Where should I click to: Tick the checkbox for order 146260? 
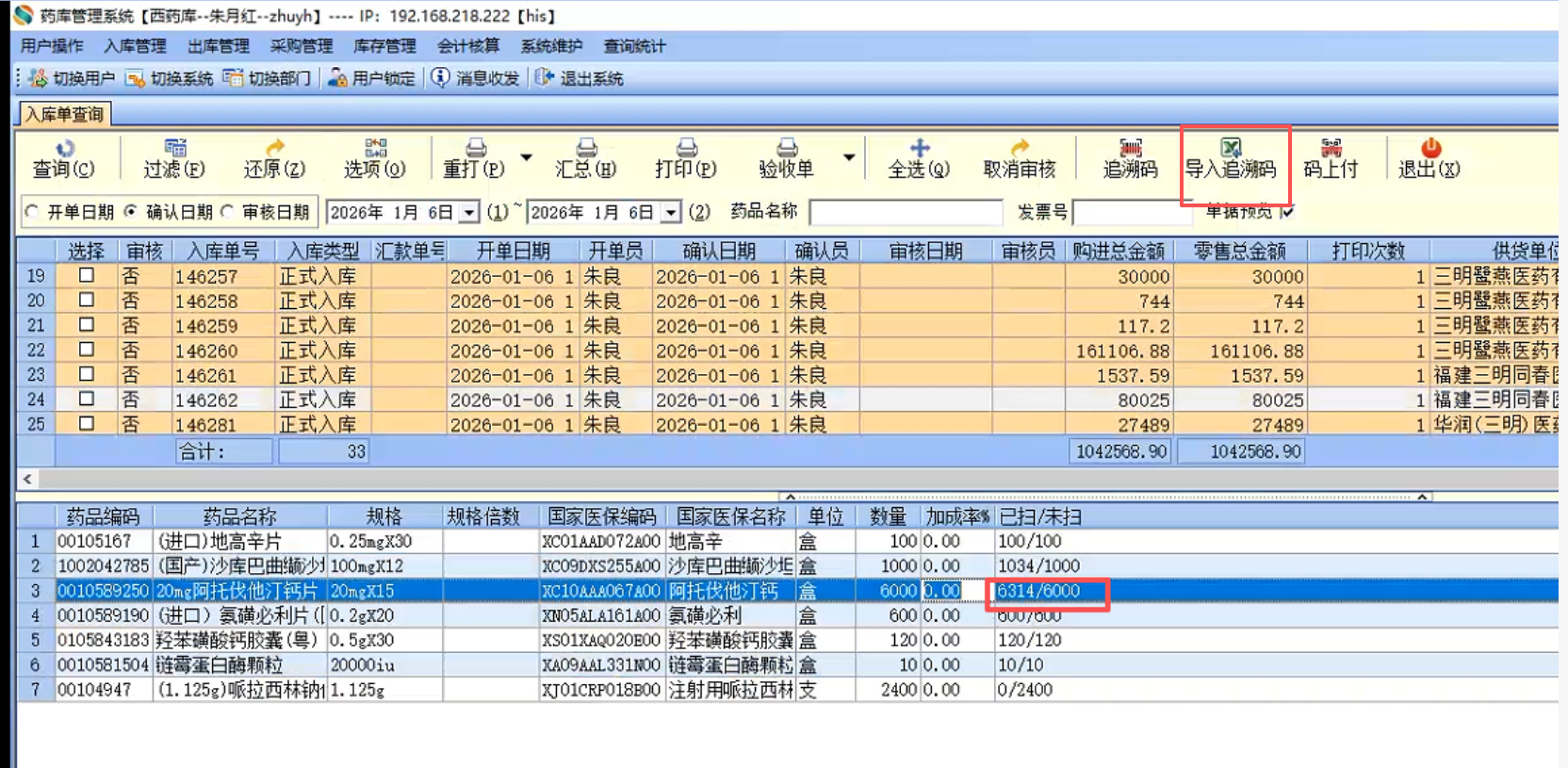point(86,350)
